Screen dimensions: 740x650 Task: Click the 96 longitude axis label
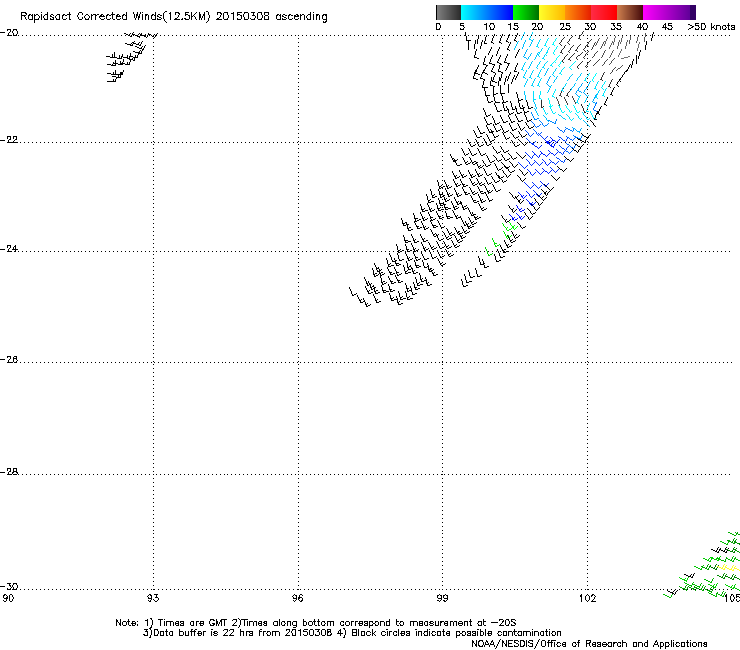coord(297,599)
